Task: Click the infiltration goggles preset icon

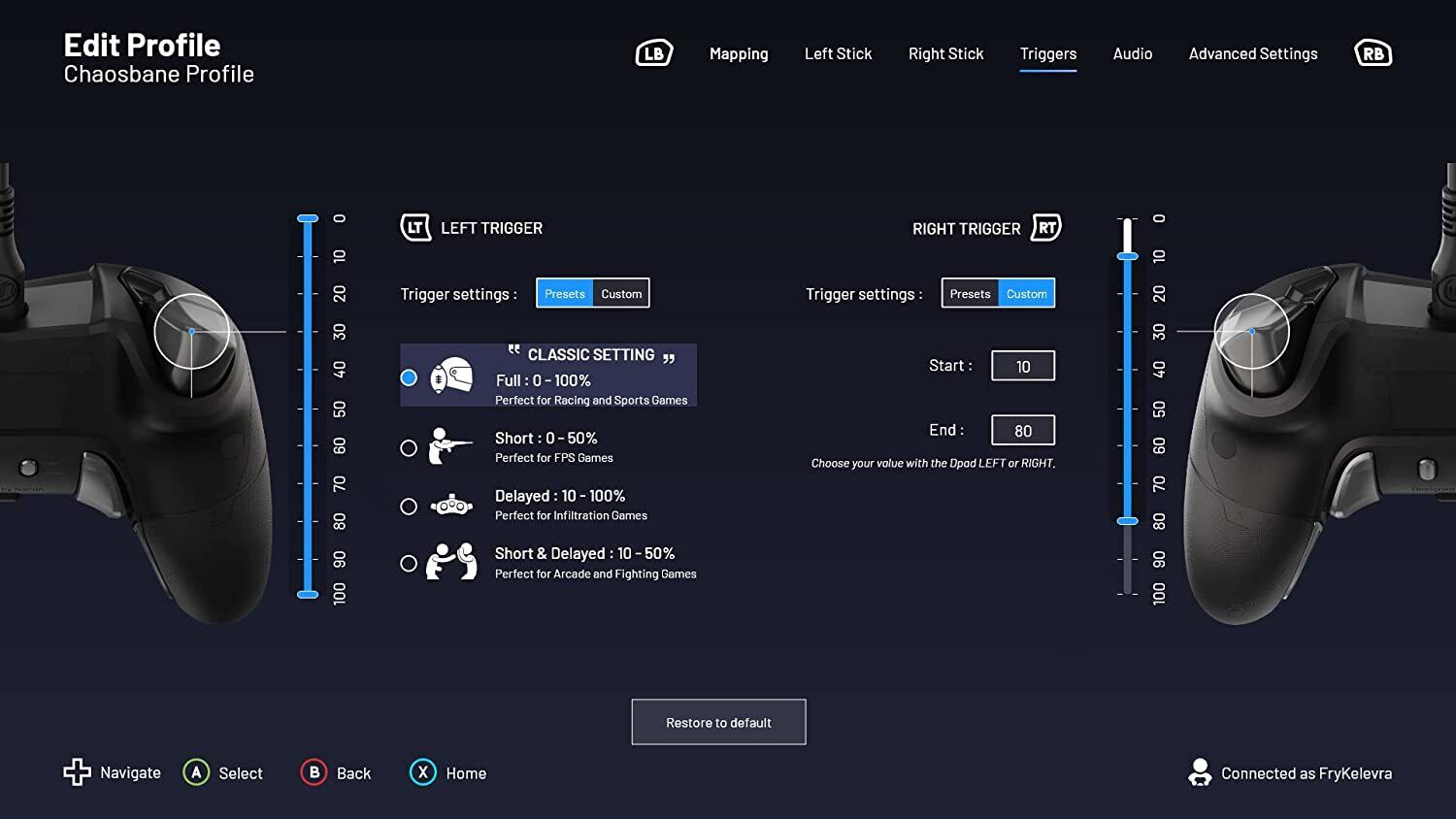Action: tap(451, 506)
